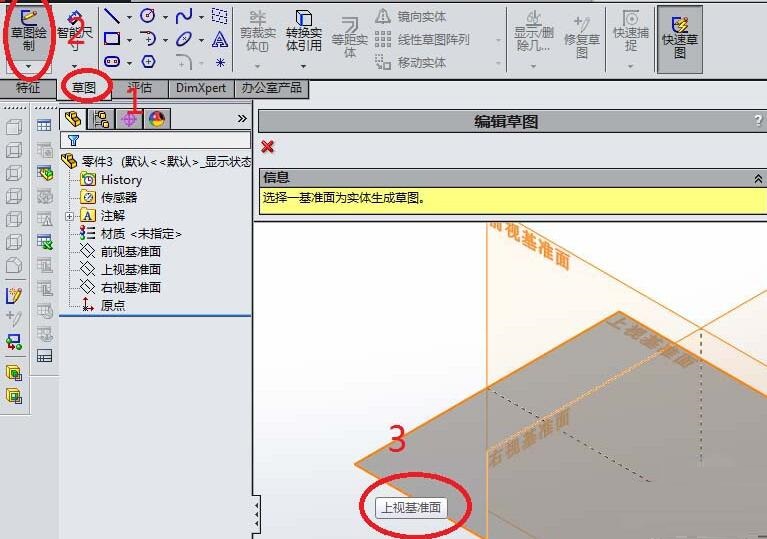Open the 转换实体引用 dropdown arrow
The image size is (767, 539).
tap(304, 66)
